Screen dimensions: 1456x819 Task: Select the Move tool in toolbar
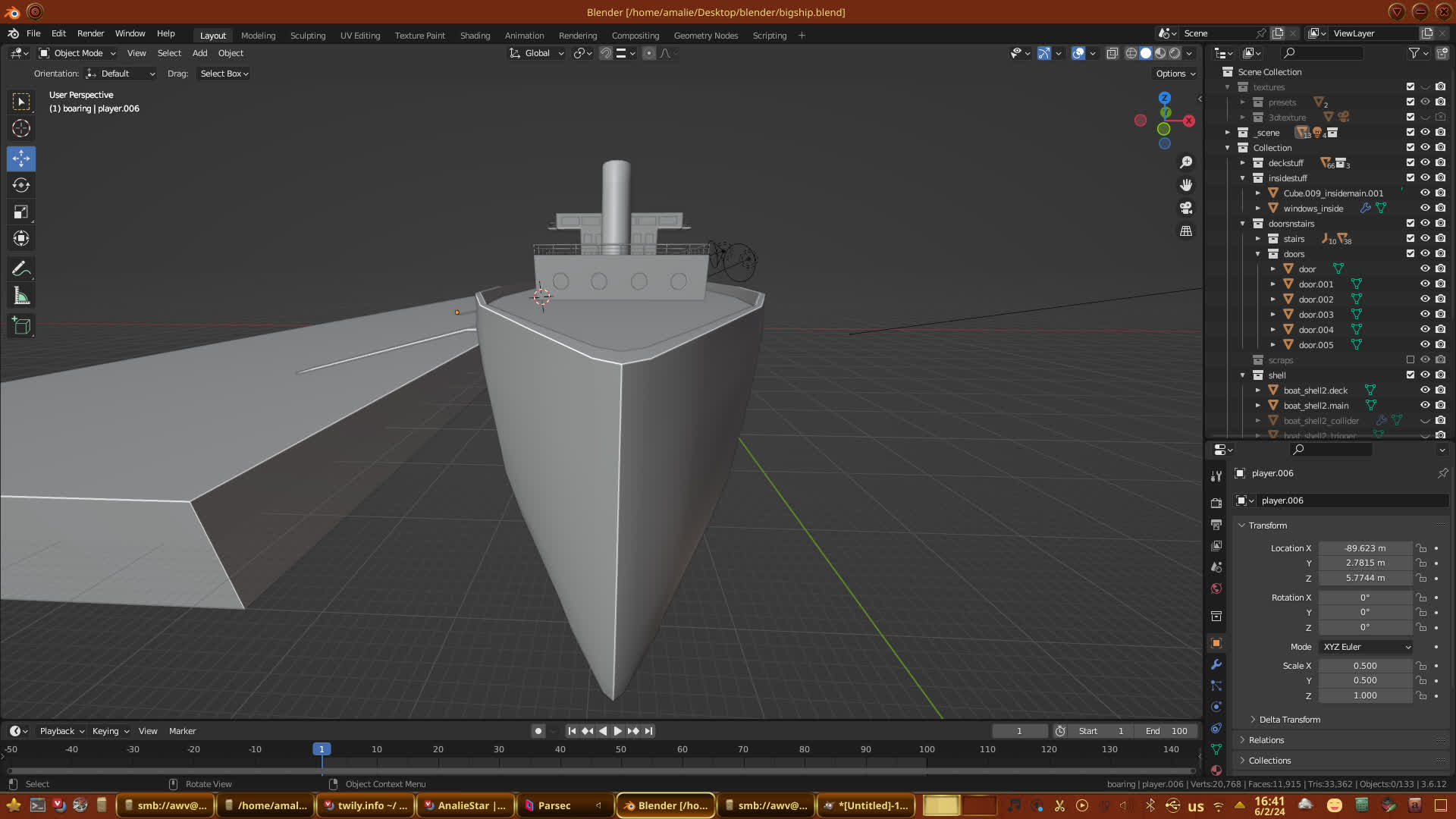(x=21, y=158)
